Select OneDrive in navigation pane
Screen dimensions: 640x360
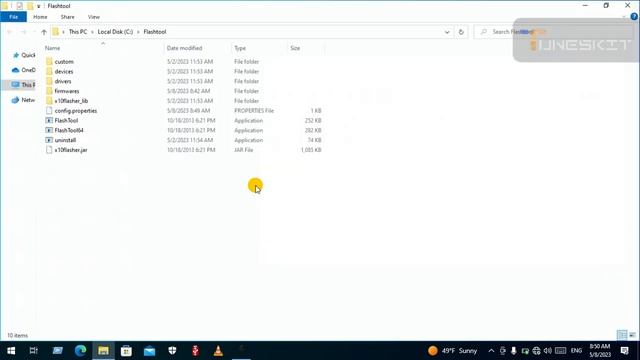click(x=24, y=70)
